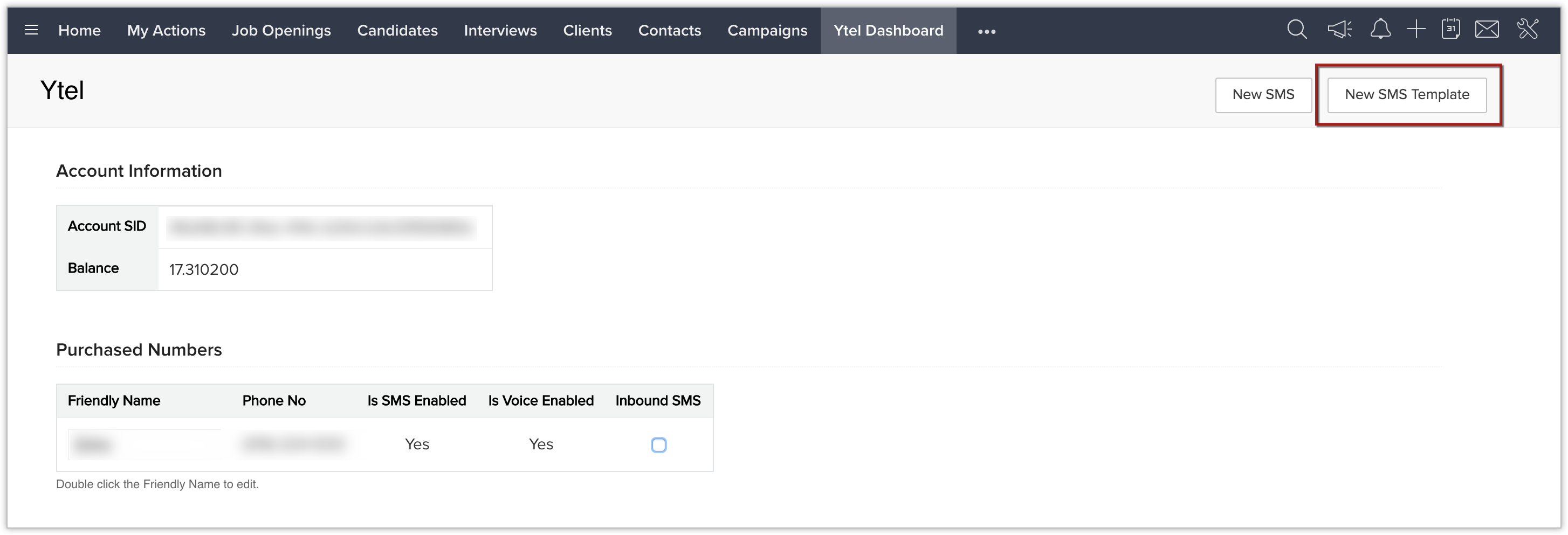
Task: Switch to the Job Openings tab
Action: (281, 30)
